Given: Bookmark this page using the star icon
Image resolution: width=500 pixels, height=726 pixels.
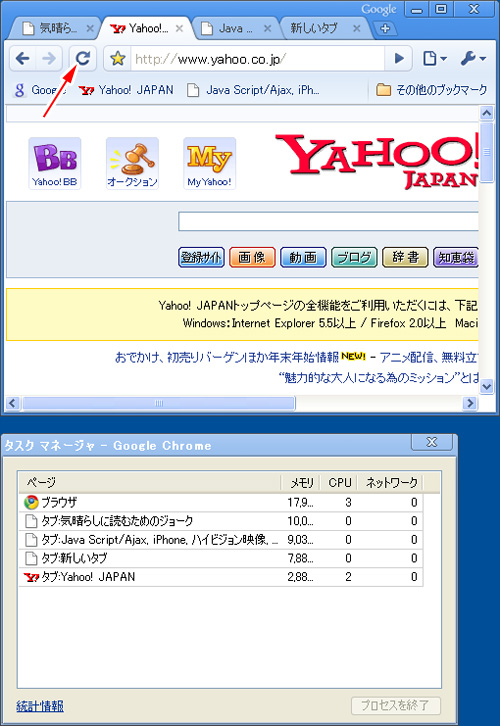Looking at the screenshot, I should 118,58.
